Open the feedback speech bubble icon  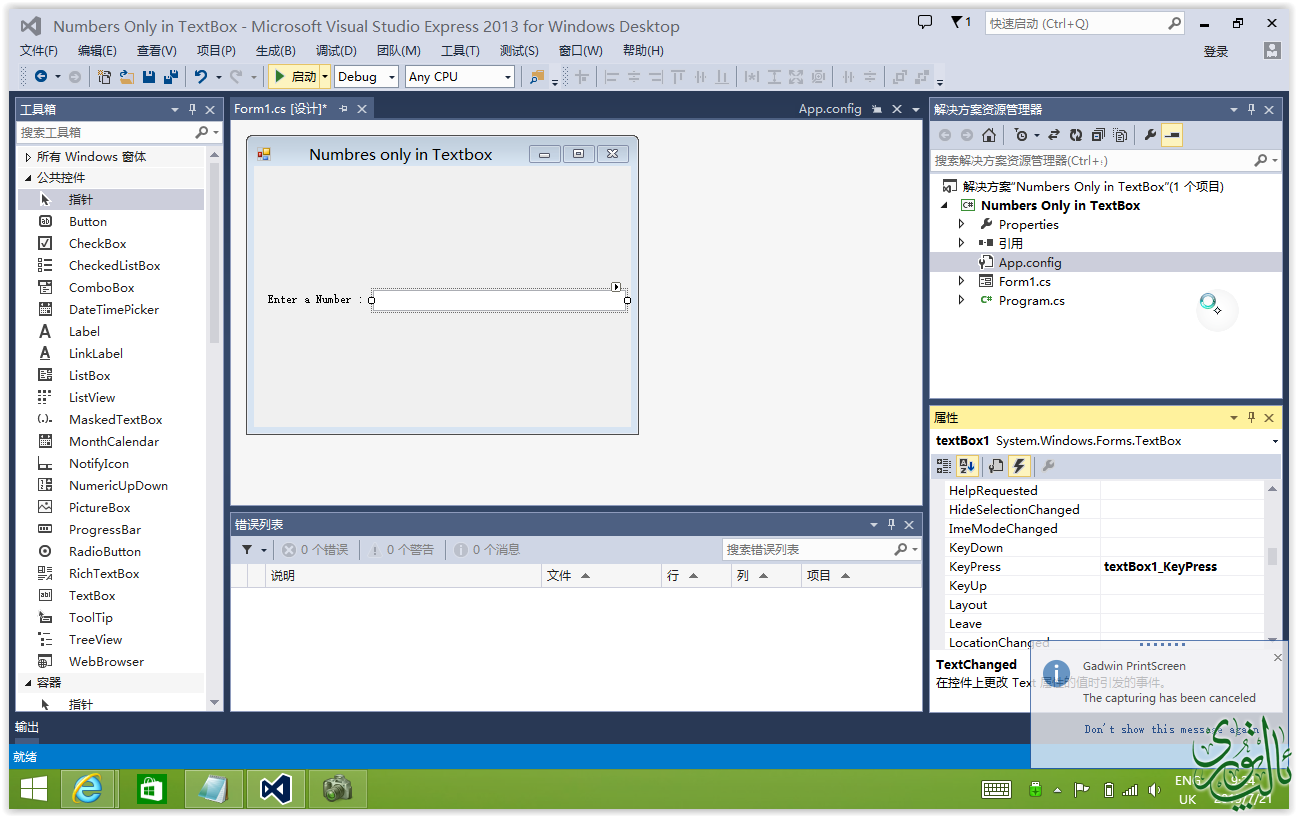925,22
